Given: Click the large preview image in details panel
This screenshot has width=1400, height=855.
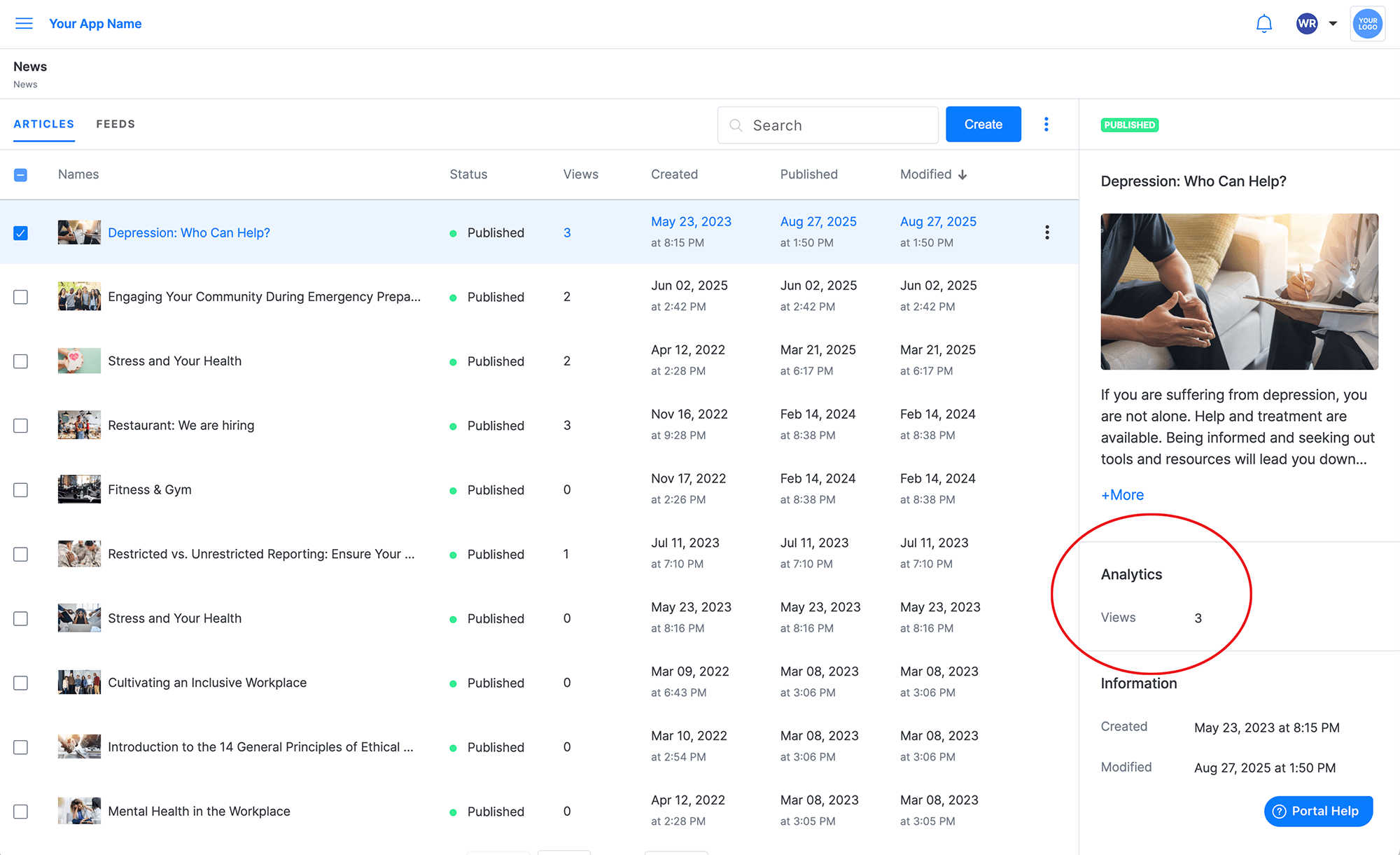Looking at the screenshot, I should tap(1239, 291).
